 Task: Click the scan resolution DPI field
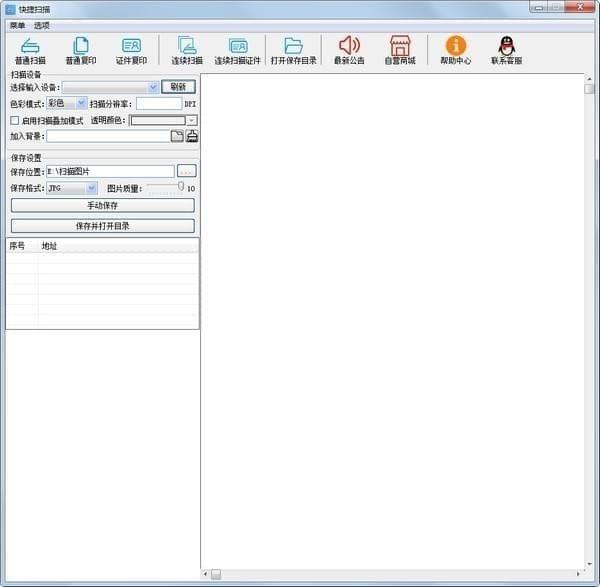[x=159, y=103]
